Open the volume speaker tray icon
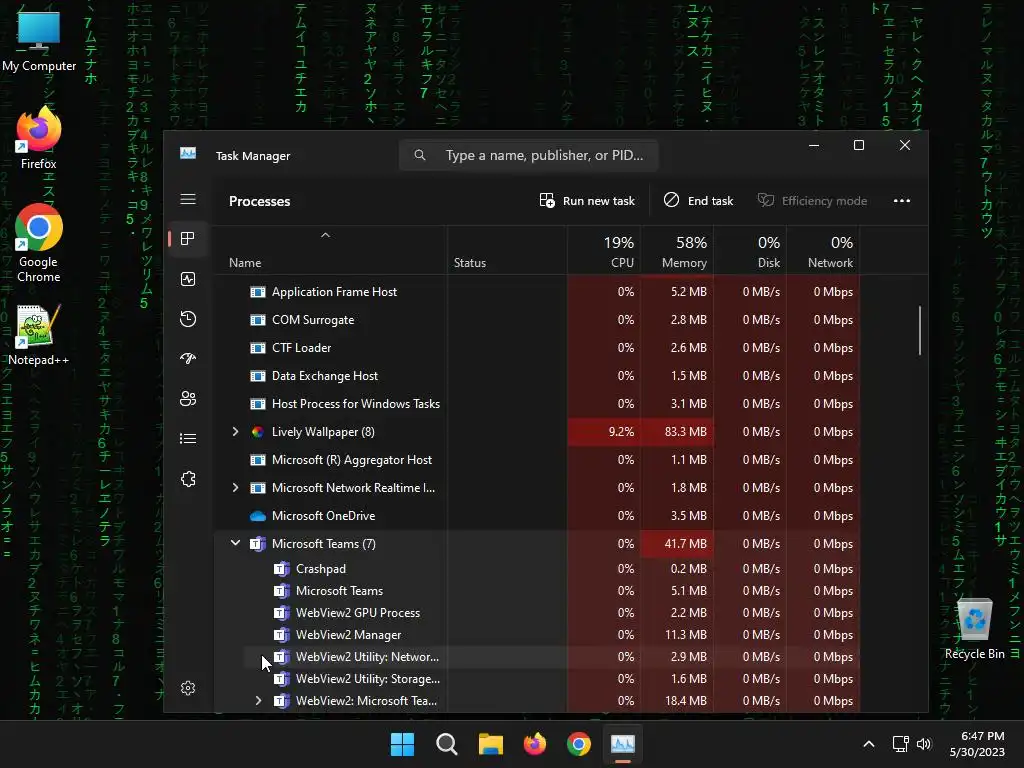1024x768 pixels. pos(923,744)
